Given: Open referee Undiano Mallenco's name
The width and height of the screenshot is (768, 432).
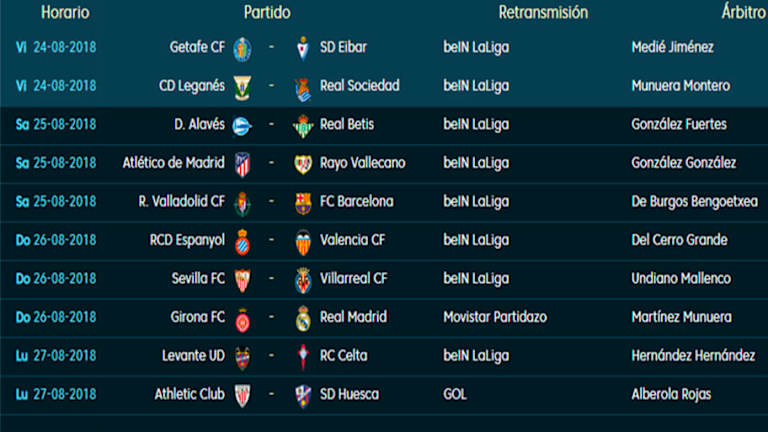Looking at the screenshot, I should [681, 278].
